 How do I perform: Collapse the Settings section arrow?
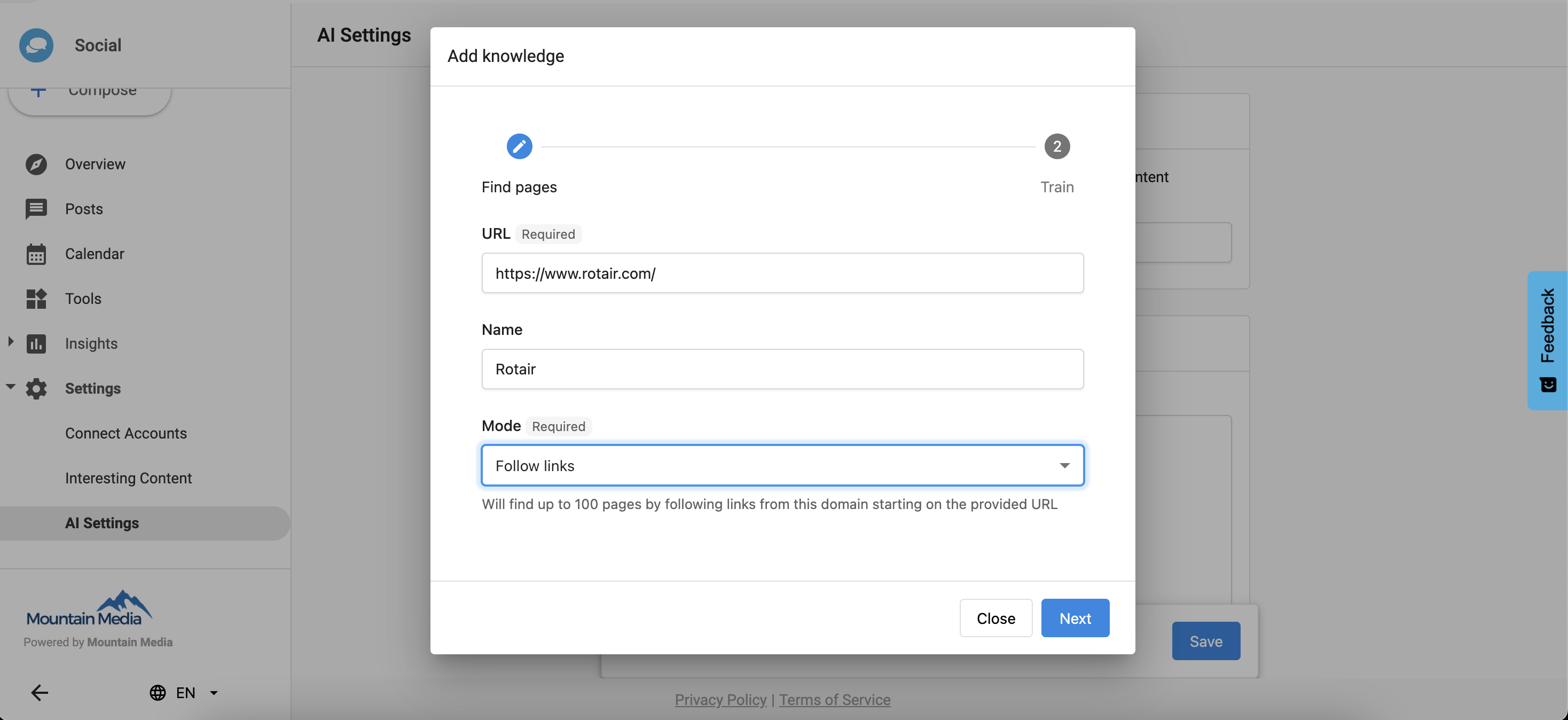[x=10, y=387]
